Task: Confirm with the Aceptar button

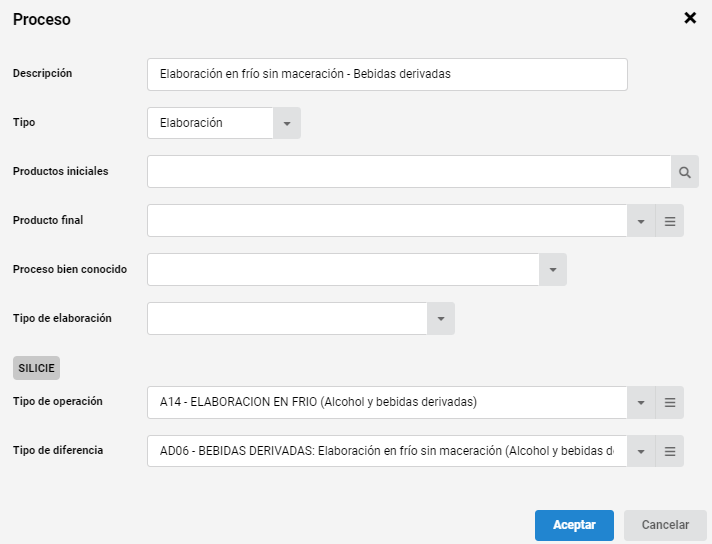Action: (574, 525)
